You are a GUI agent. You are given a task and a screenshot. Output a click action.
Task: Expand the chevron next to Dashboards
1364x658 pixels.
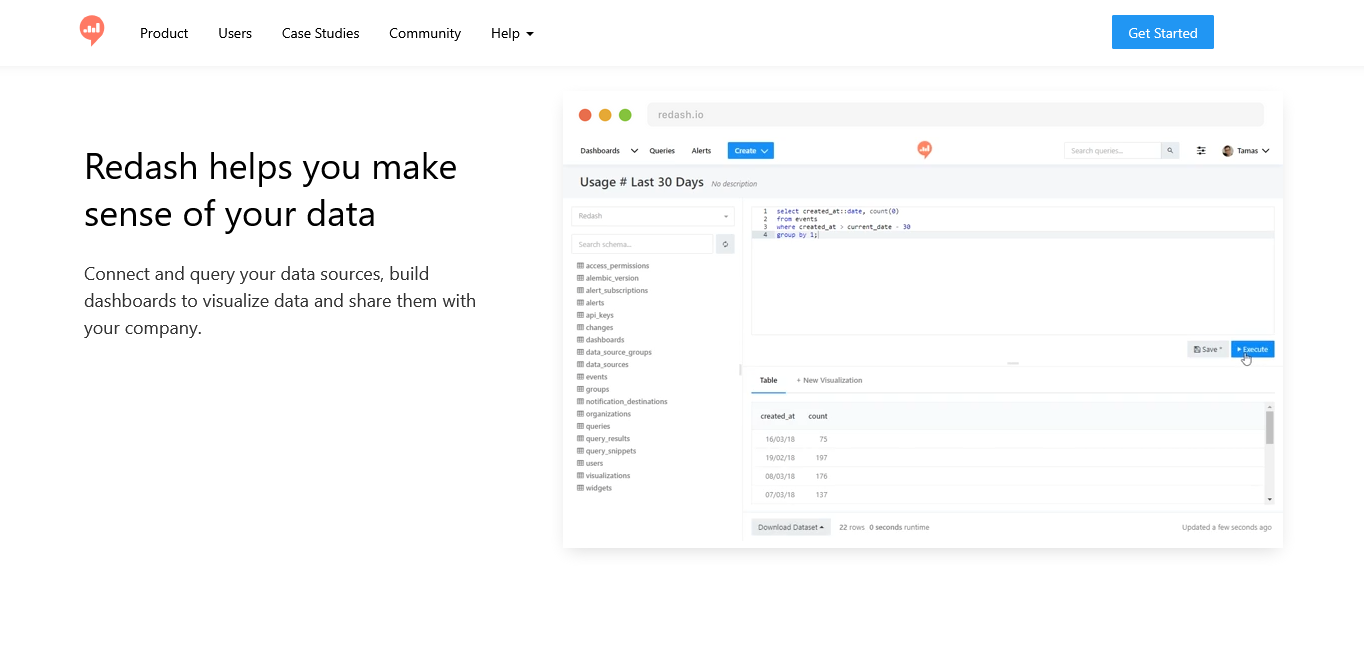[634, 151]
